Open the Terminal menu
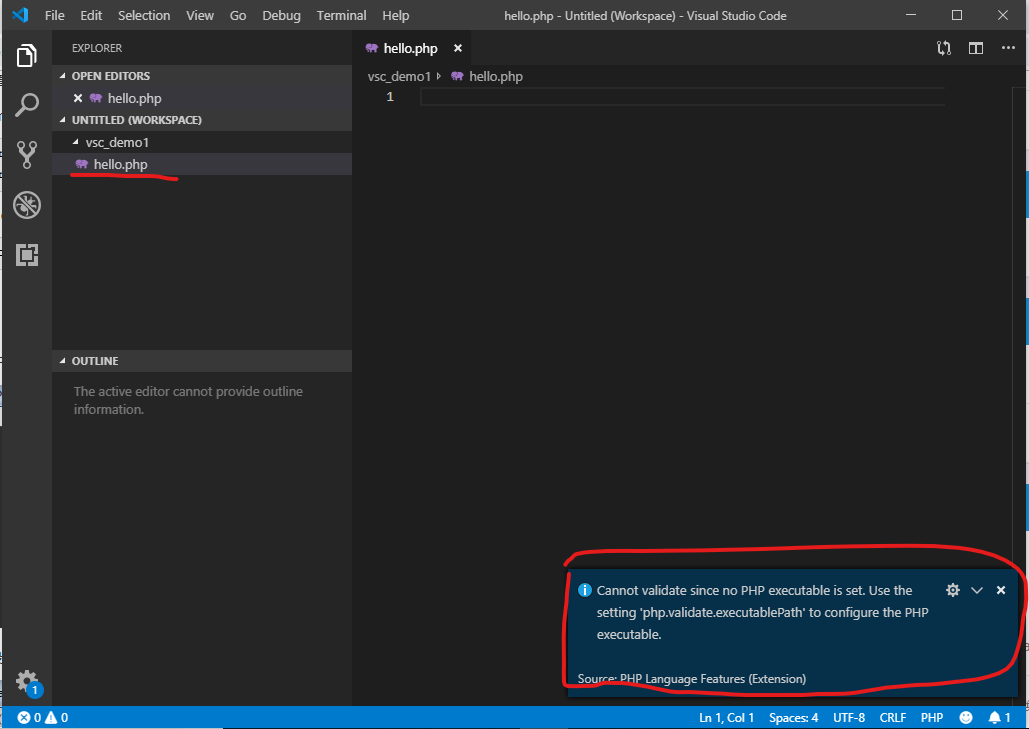This screenshot has width=1029, height=729. (x=341, y=15)
